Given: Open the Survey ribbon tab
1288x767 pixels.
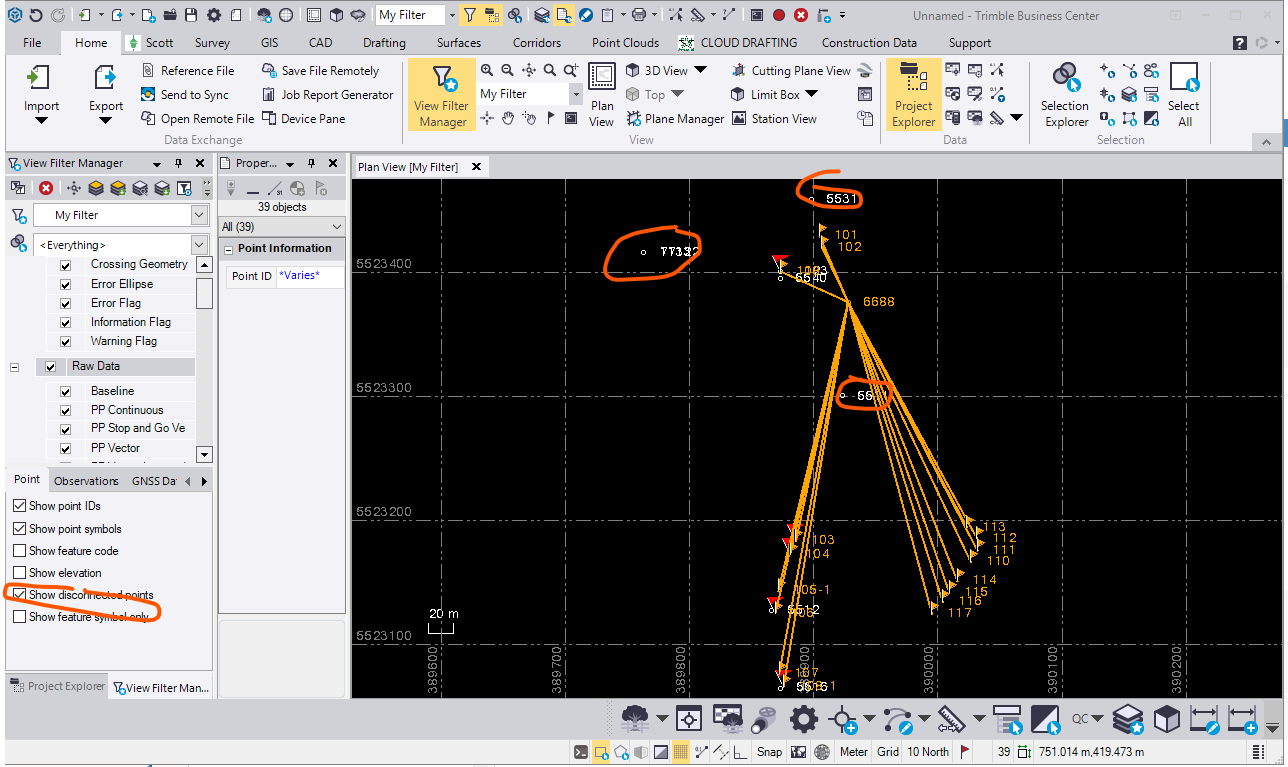Looking at the screenshot, I should tap(212, 43).
